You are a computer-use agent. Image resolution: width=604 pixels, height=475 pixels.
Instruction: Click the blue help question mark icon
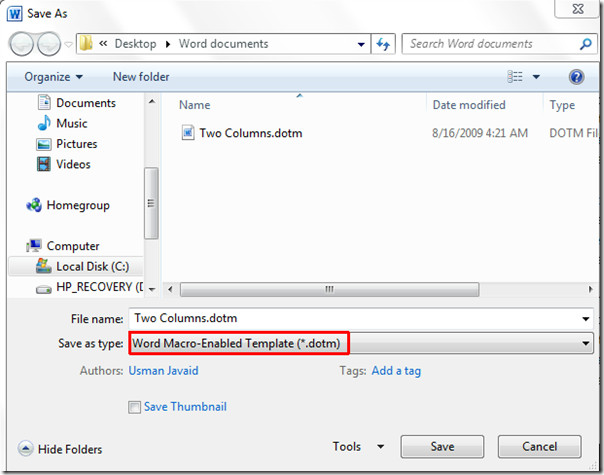tap(576, 77)
